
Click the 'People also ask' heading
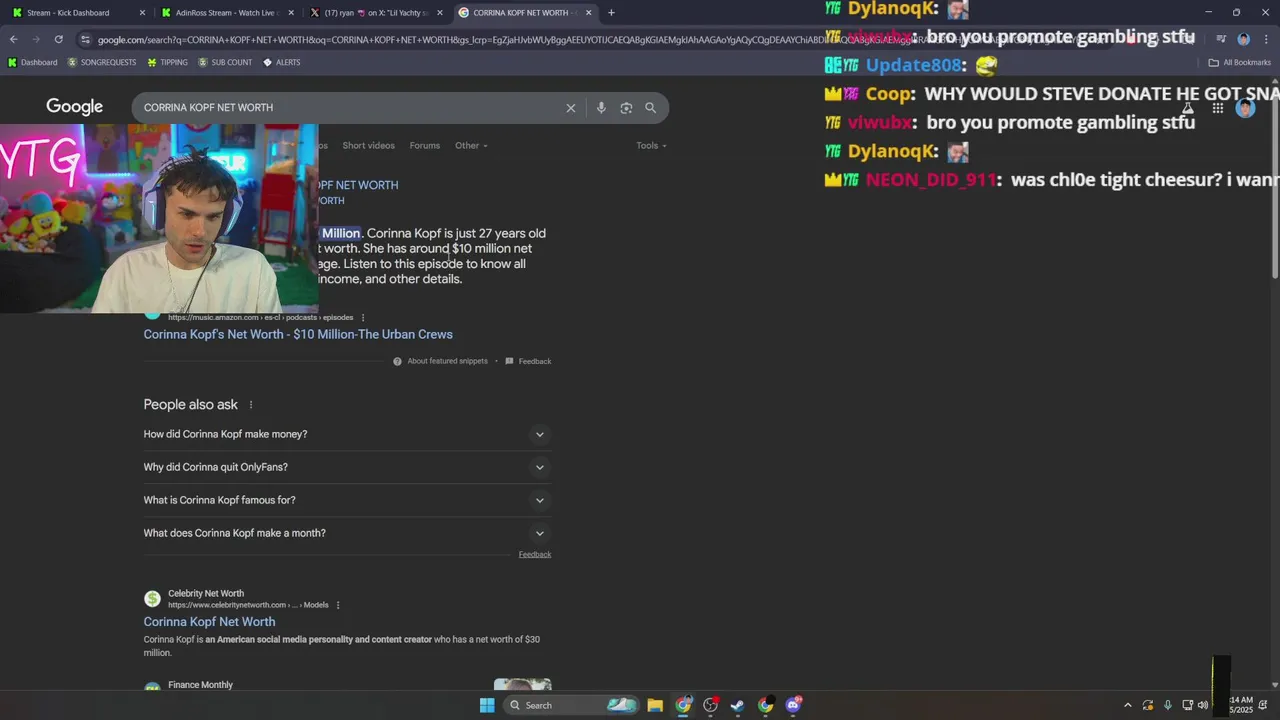pos(190,405)
